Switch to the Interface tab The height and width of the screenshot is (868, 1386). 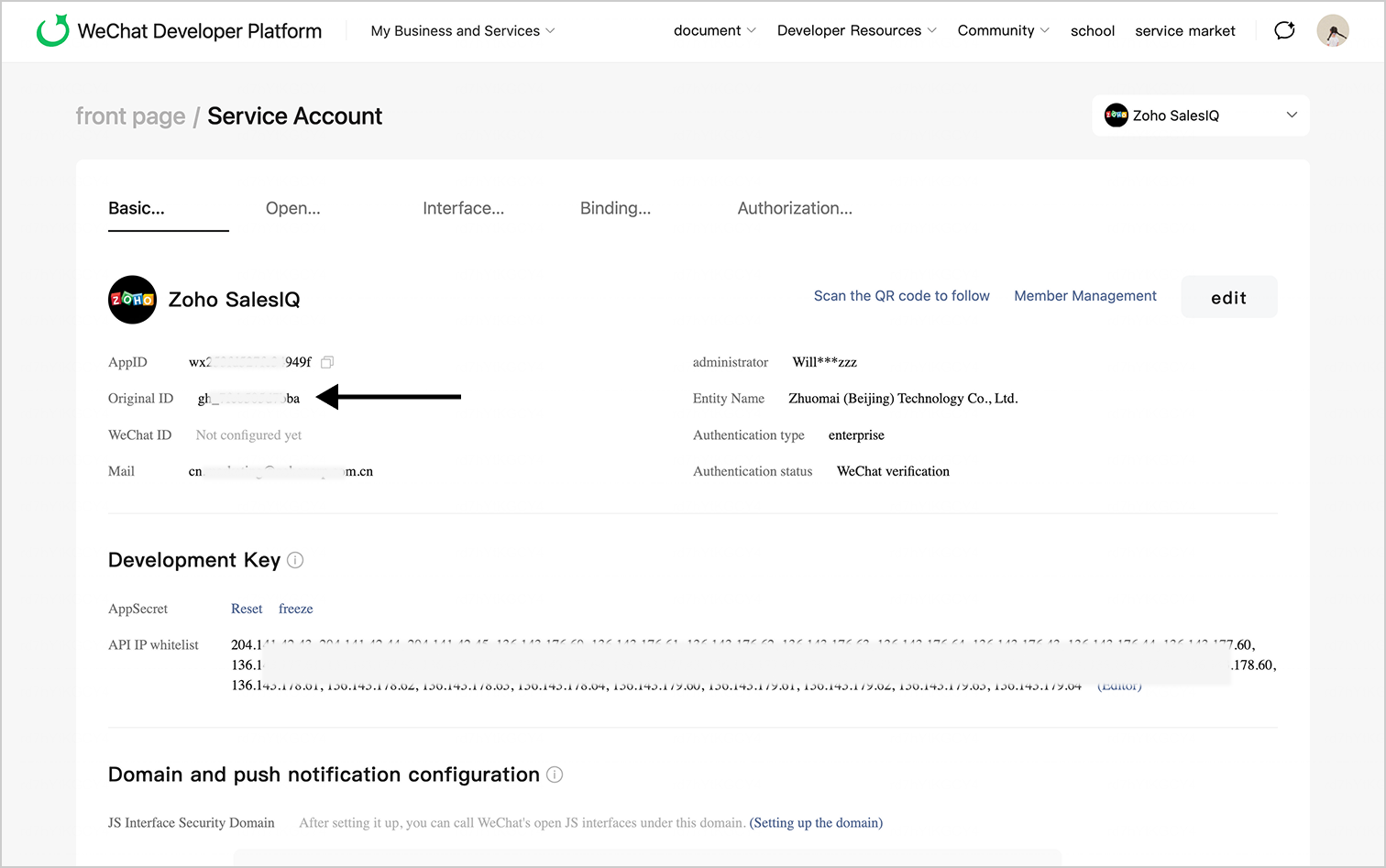click(463, 208)
